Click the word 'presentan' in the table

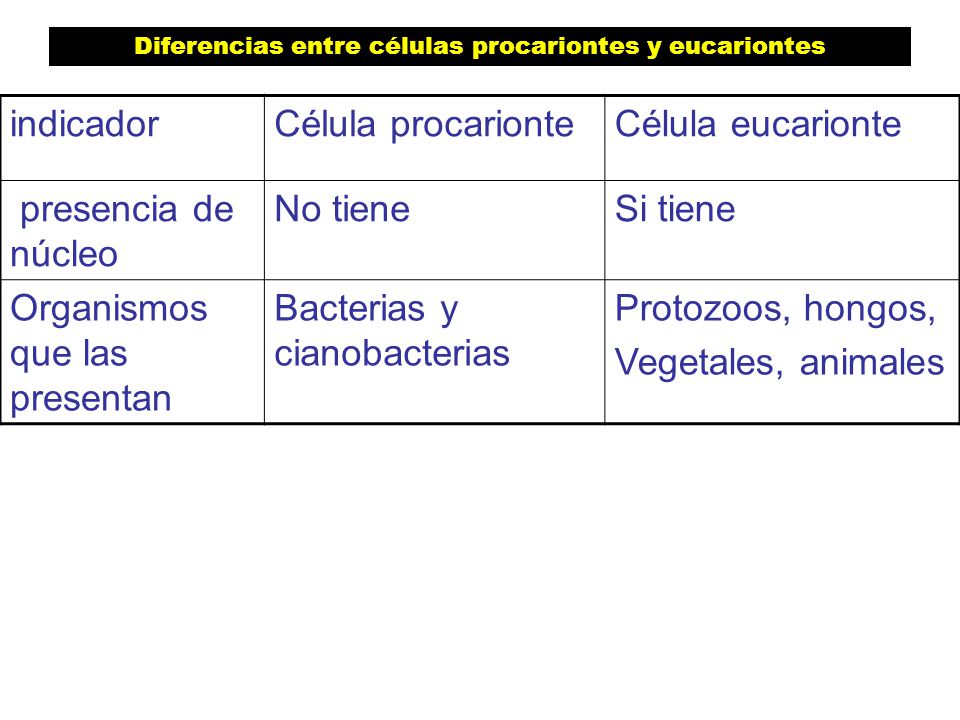pos(91,400)
